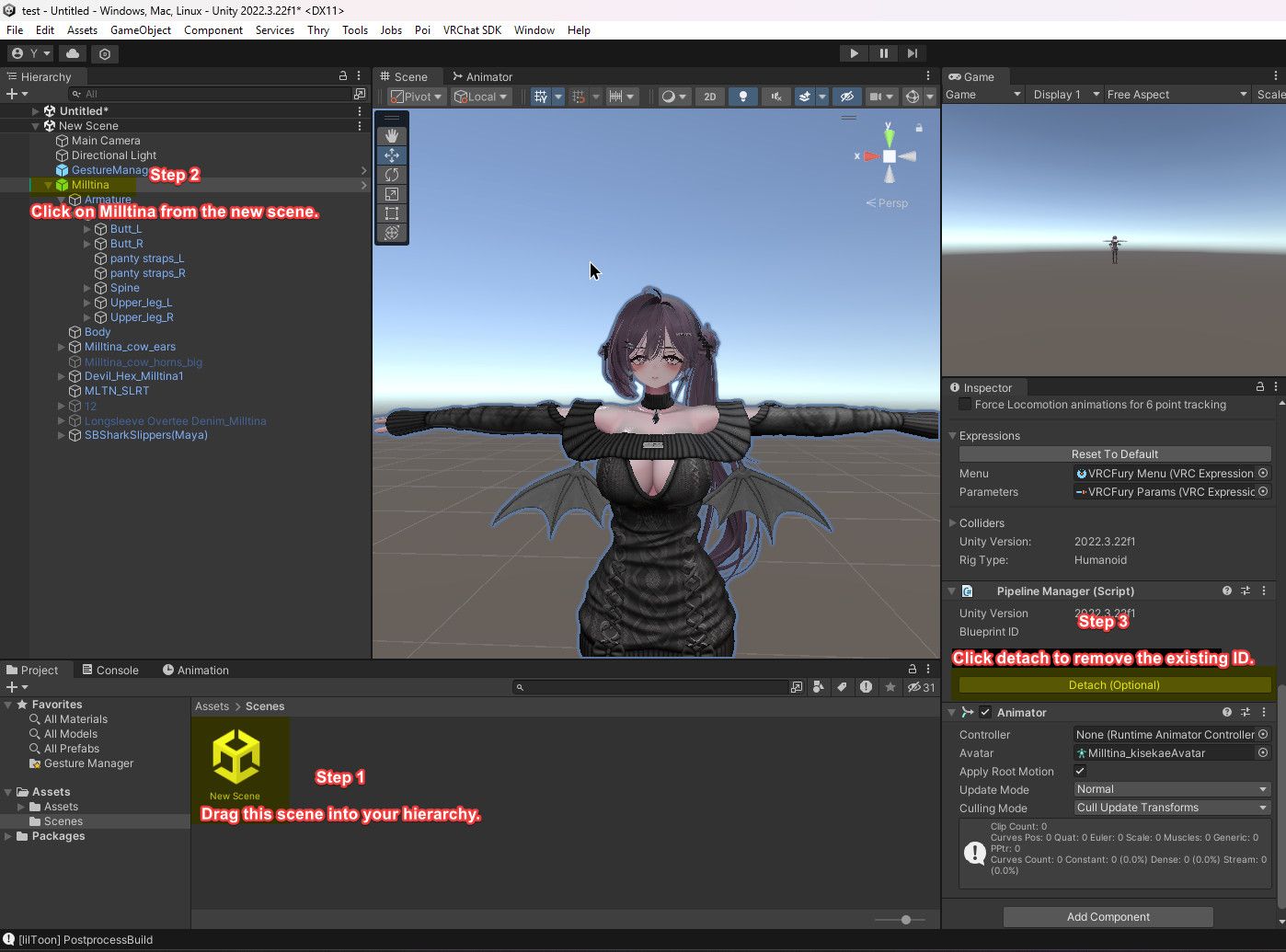Select the Move tool
The image size is (1286, 952).
(x=392, y=155)
